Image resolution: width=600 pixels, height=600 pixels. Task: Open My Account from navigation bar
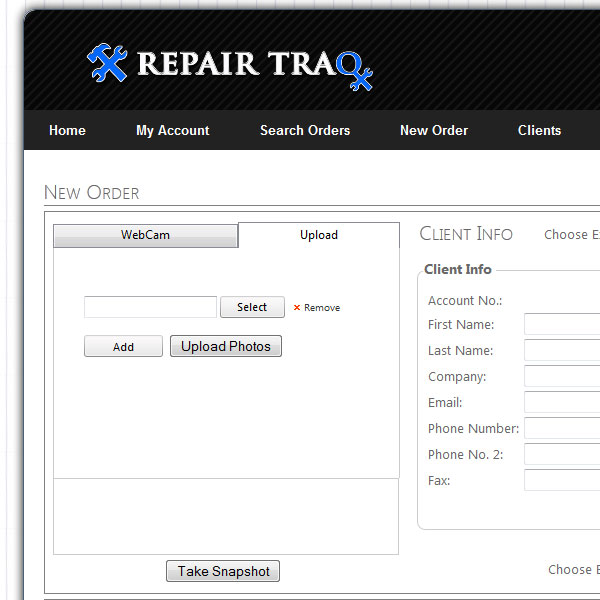172,130
